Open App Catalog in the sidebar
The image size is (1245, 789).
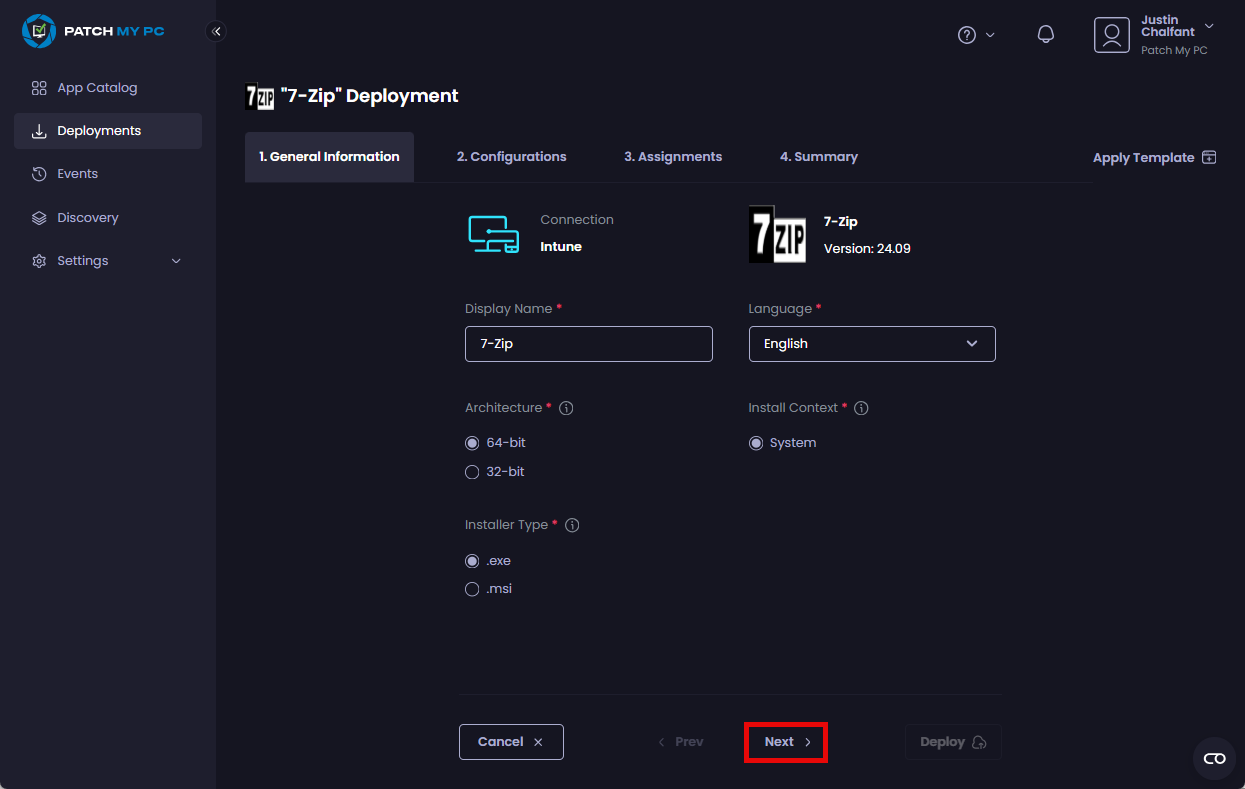(97, 88)
